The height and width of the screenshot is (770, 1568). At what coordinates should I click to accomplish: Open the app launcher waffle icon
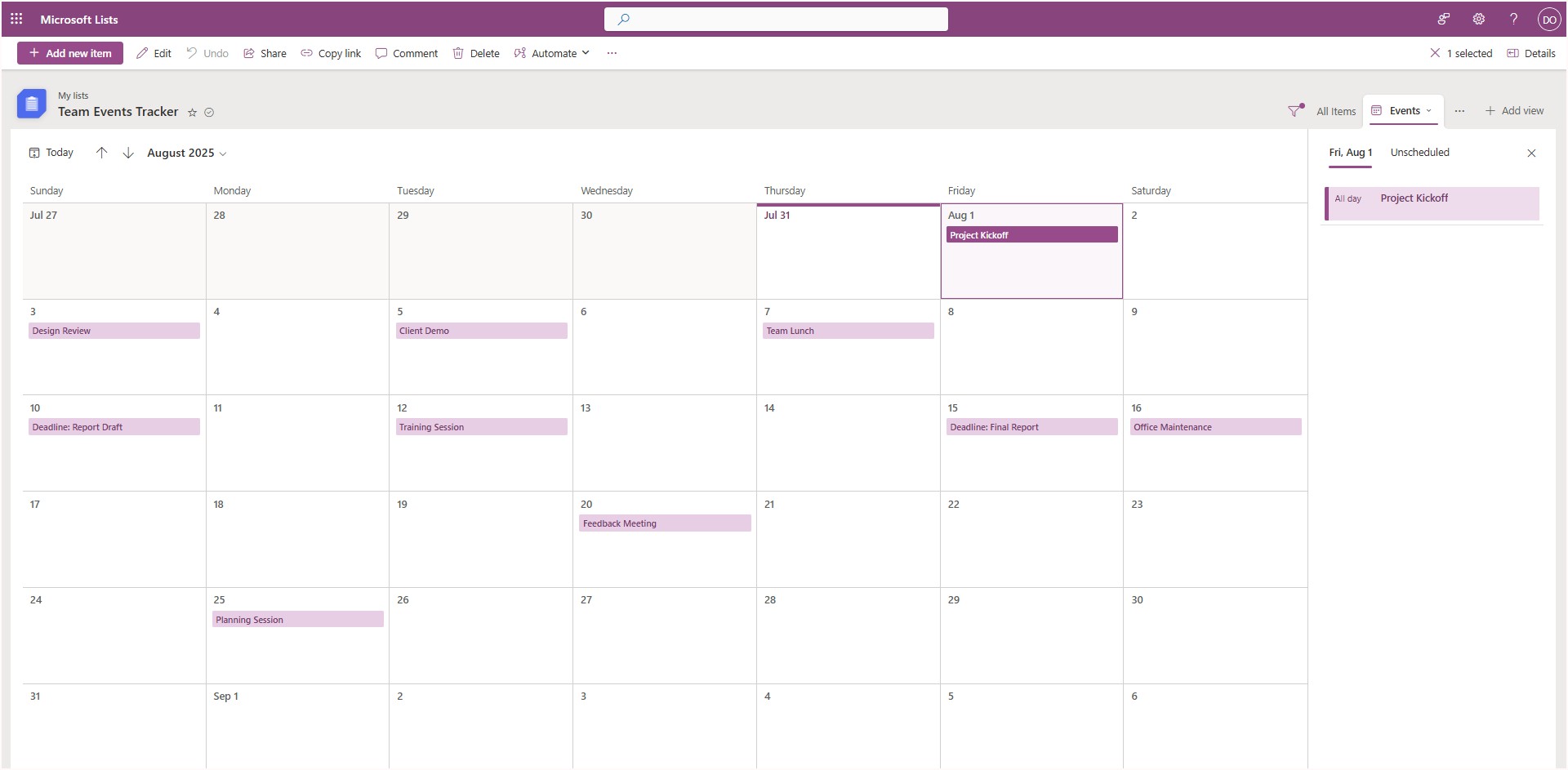[16, 19]
